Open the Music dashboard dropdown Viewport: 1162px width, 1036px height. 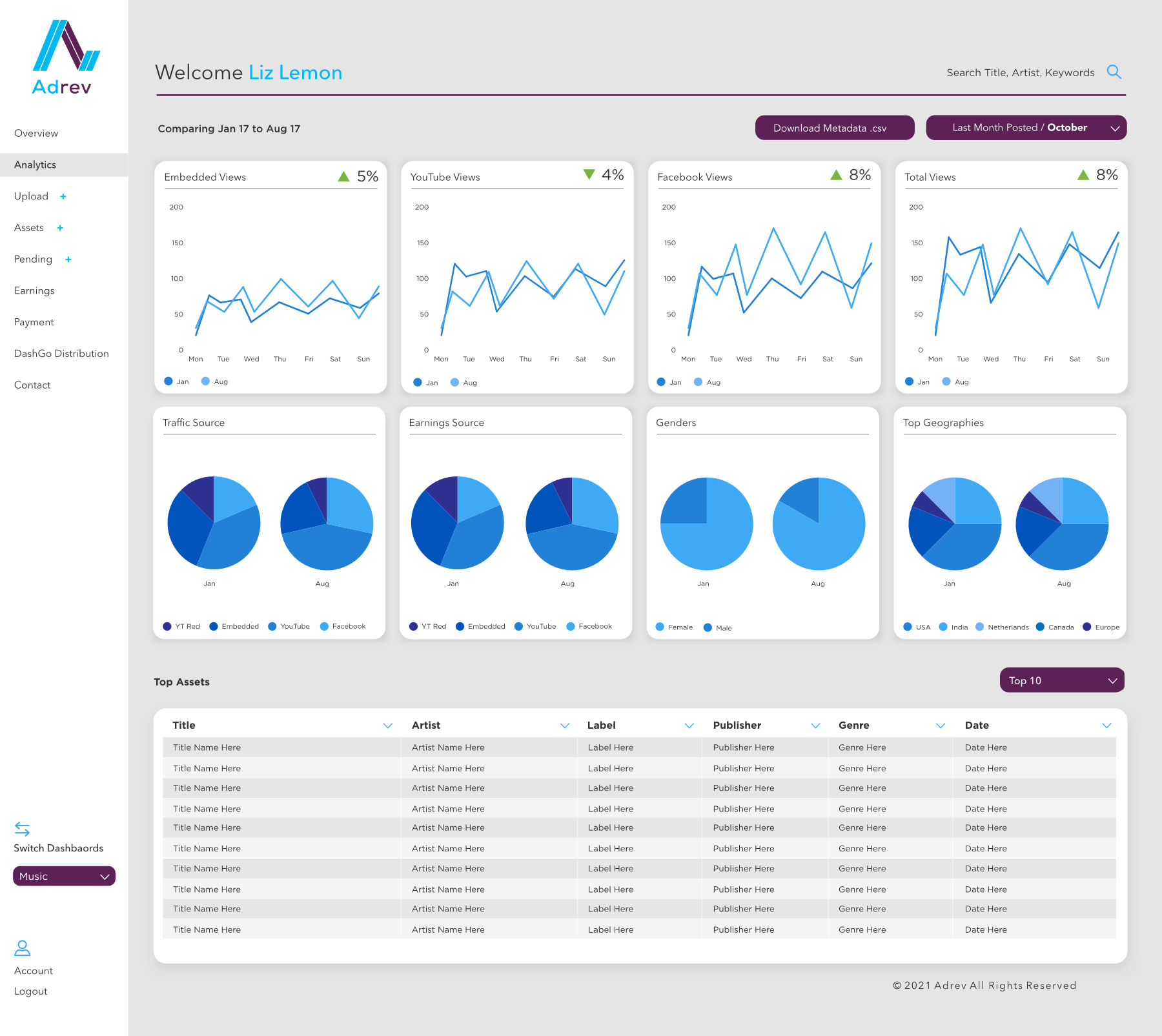(64, 876)
